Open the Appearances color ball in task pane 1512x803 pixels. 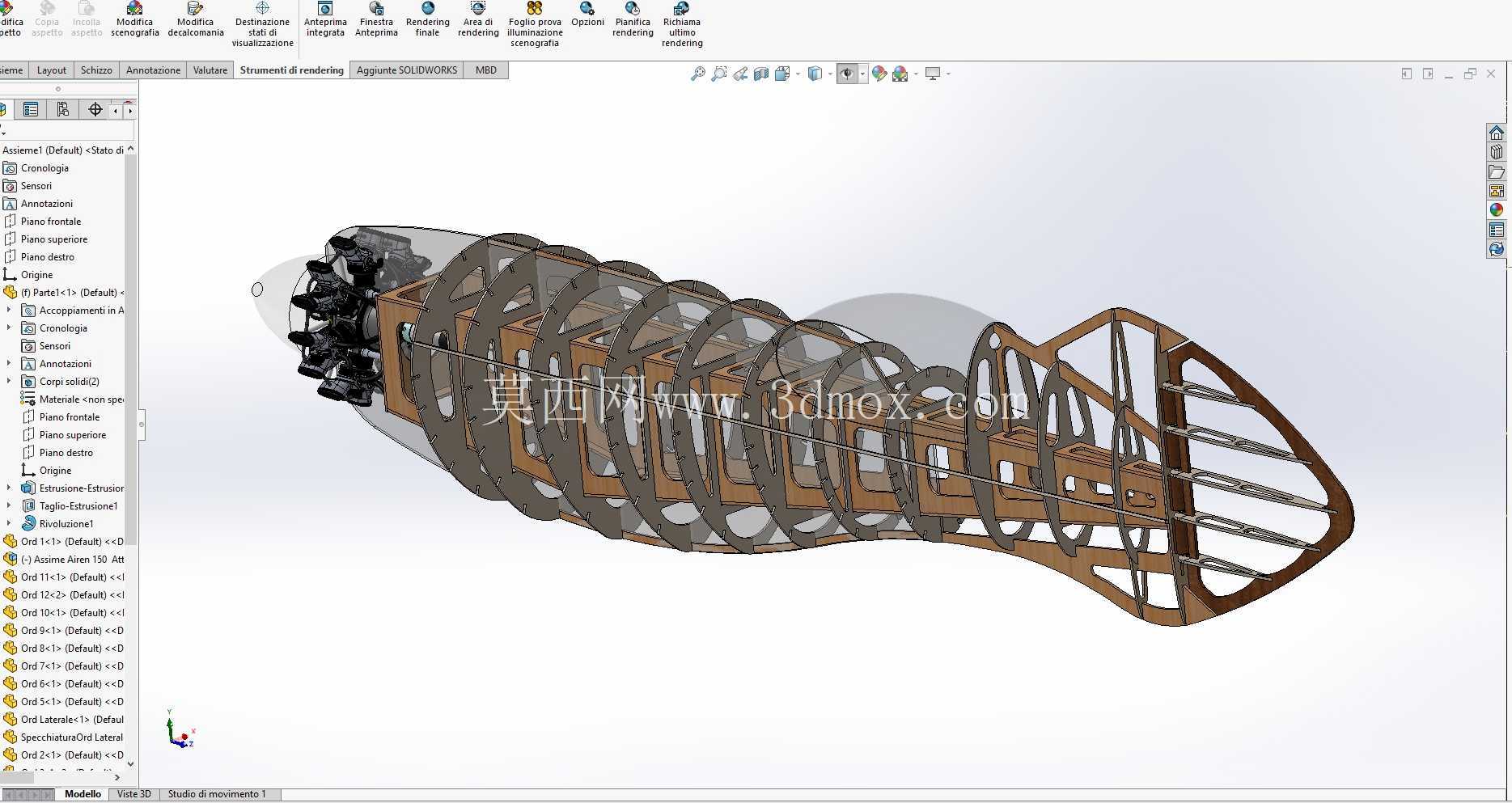(x=1496, y=210)
